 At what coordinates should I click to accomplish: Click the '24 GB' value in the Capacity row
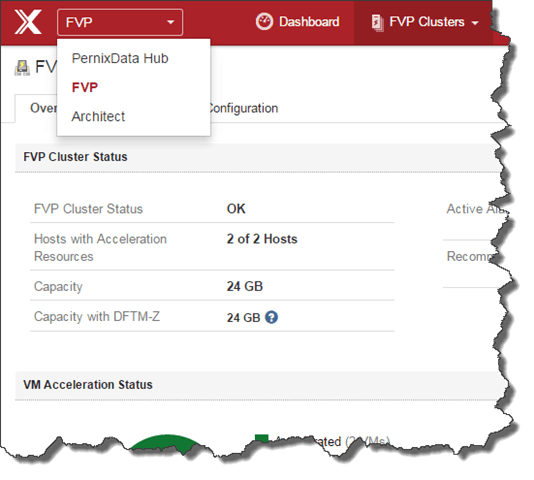tap(245, 287)
